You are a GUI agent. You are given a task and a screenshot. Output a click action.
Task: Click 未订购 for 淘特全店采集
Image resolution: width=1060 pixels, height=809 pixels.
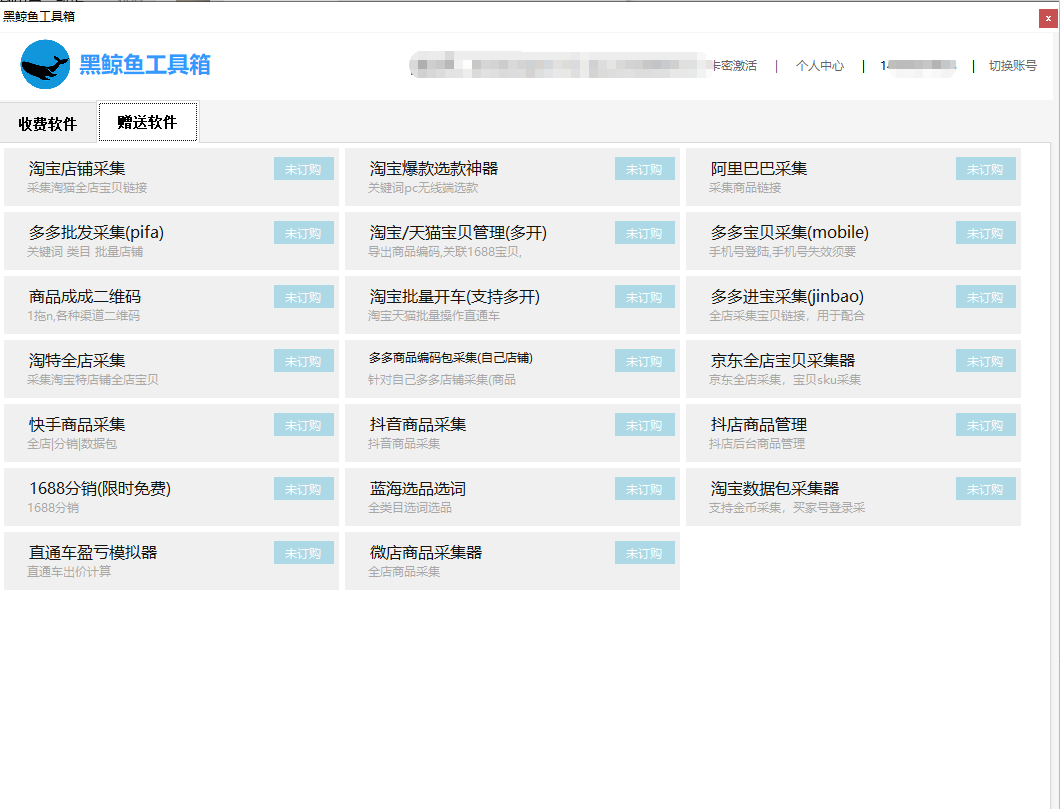pyautogui.click(x=304, y=361)
